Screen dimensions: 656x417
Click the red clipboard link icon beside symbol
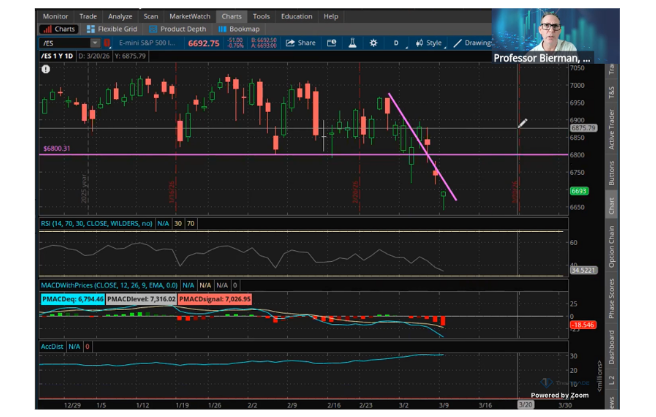[x=107, y=43]
